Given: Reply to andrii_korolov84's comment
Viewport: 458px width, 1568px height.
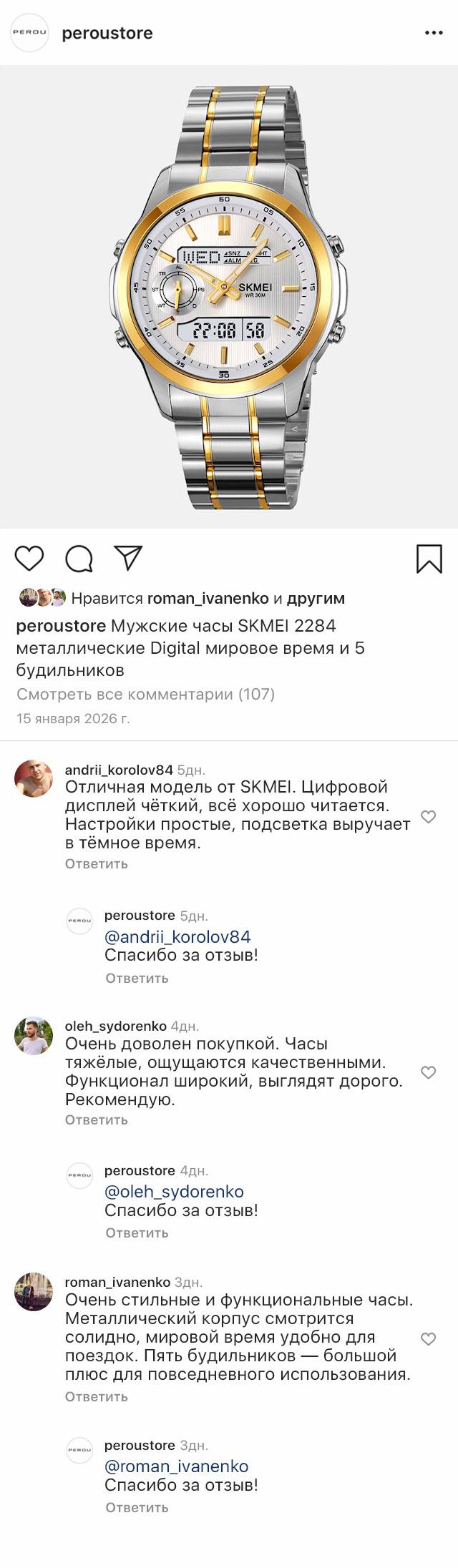Looking at the screenshot, I should pos(96,863).
